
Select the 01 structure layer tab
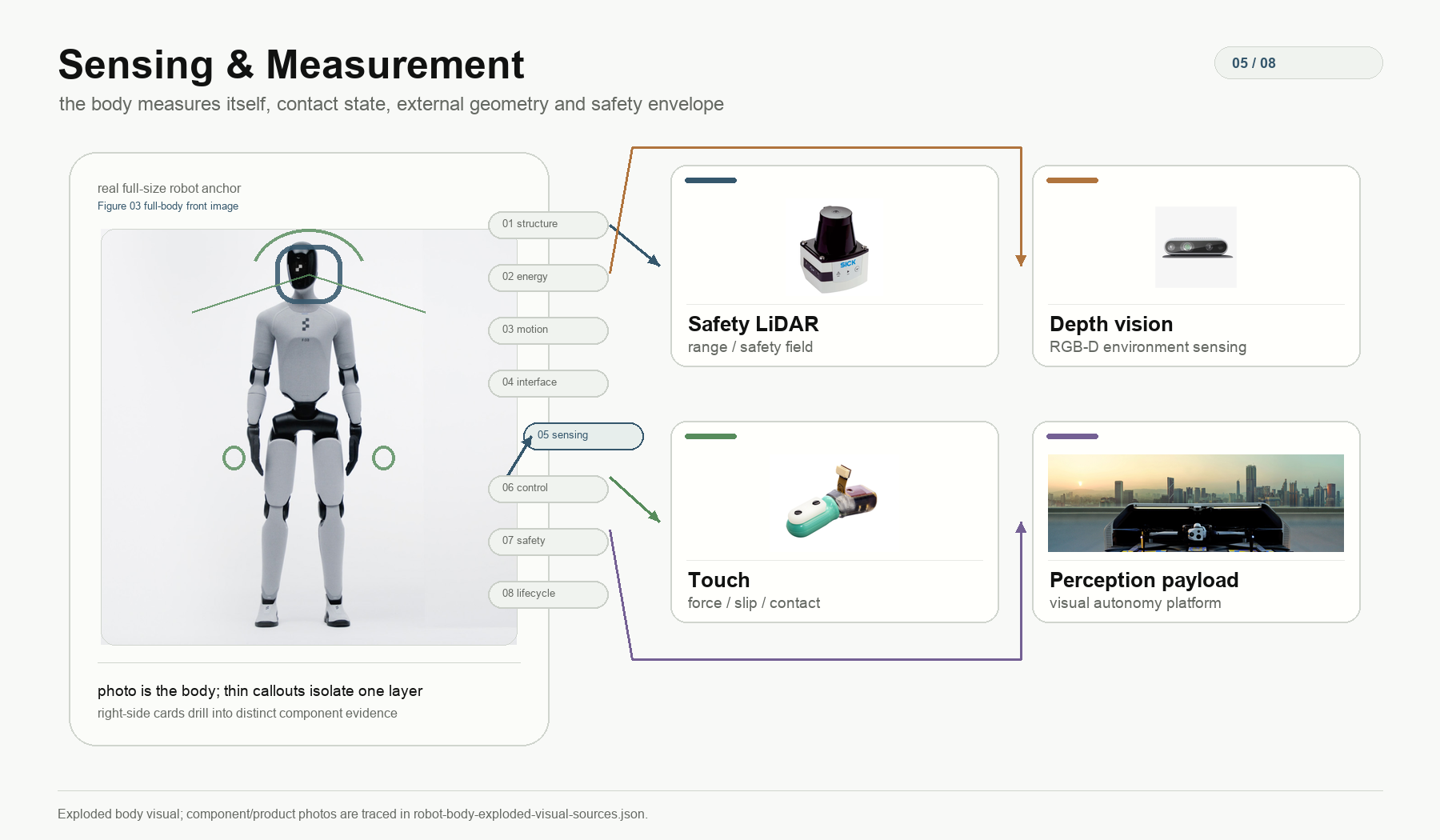pyautogui.click(x=548, y=225)
